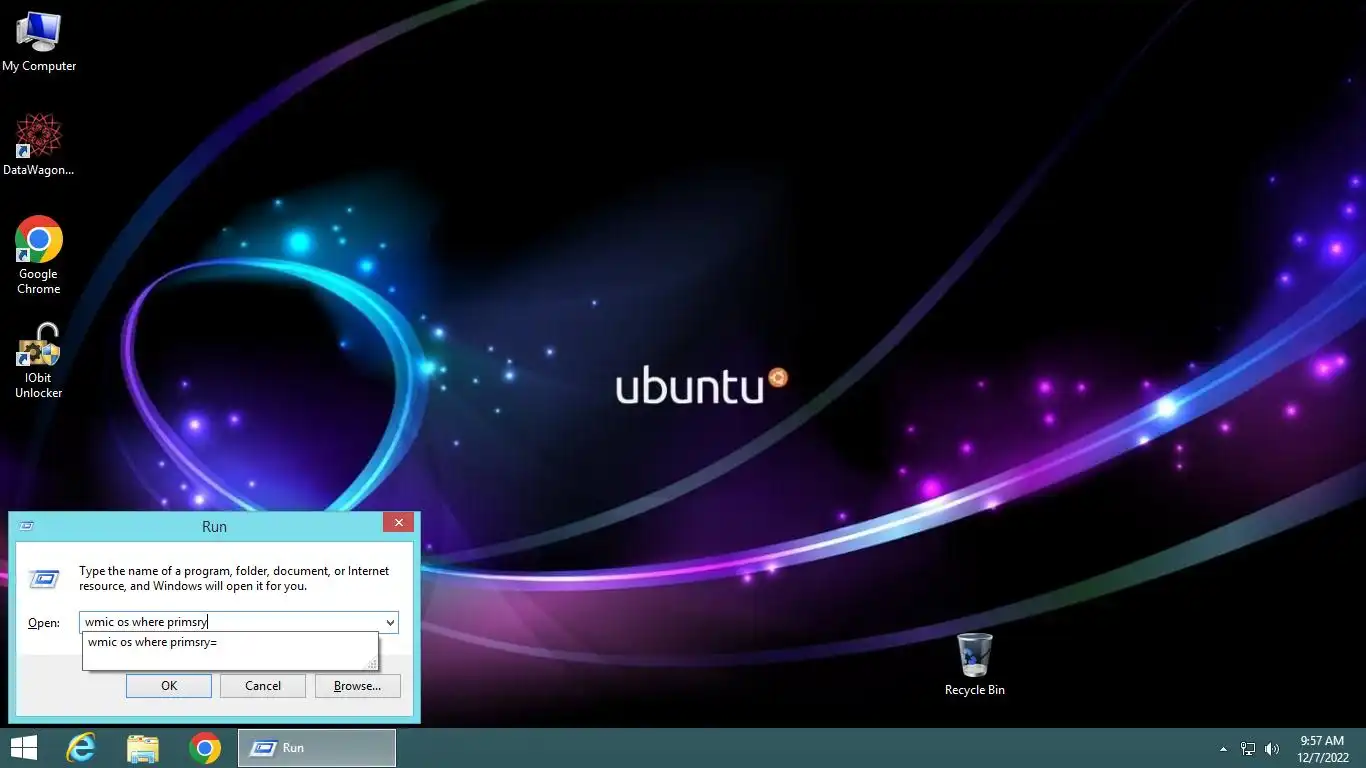Screen dimensions: 1366x768
Task: Open the network status tray icon
Action: [x=1248, y=749]
